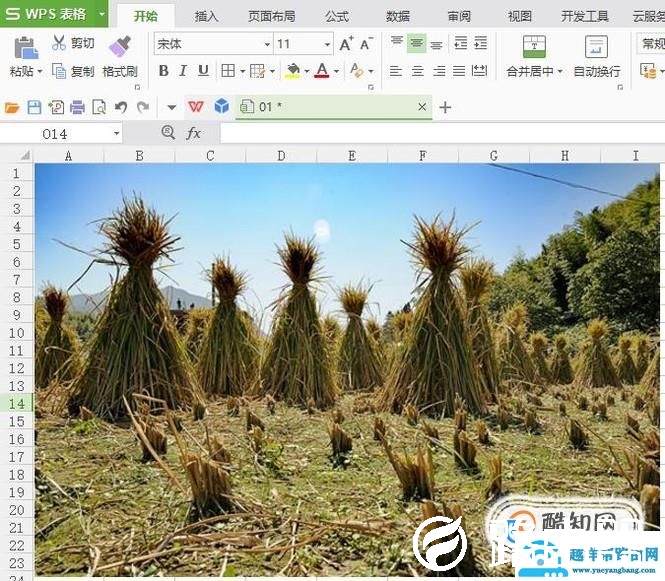Toggle vertical middle alignment
This screenshot has width=665, height=581.
click(416, 43)
